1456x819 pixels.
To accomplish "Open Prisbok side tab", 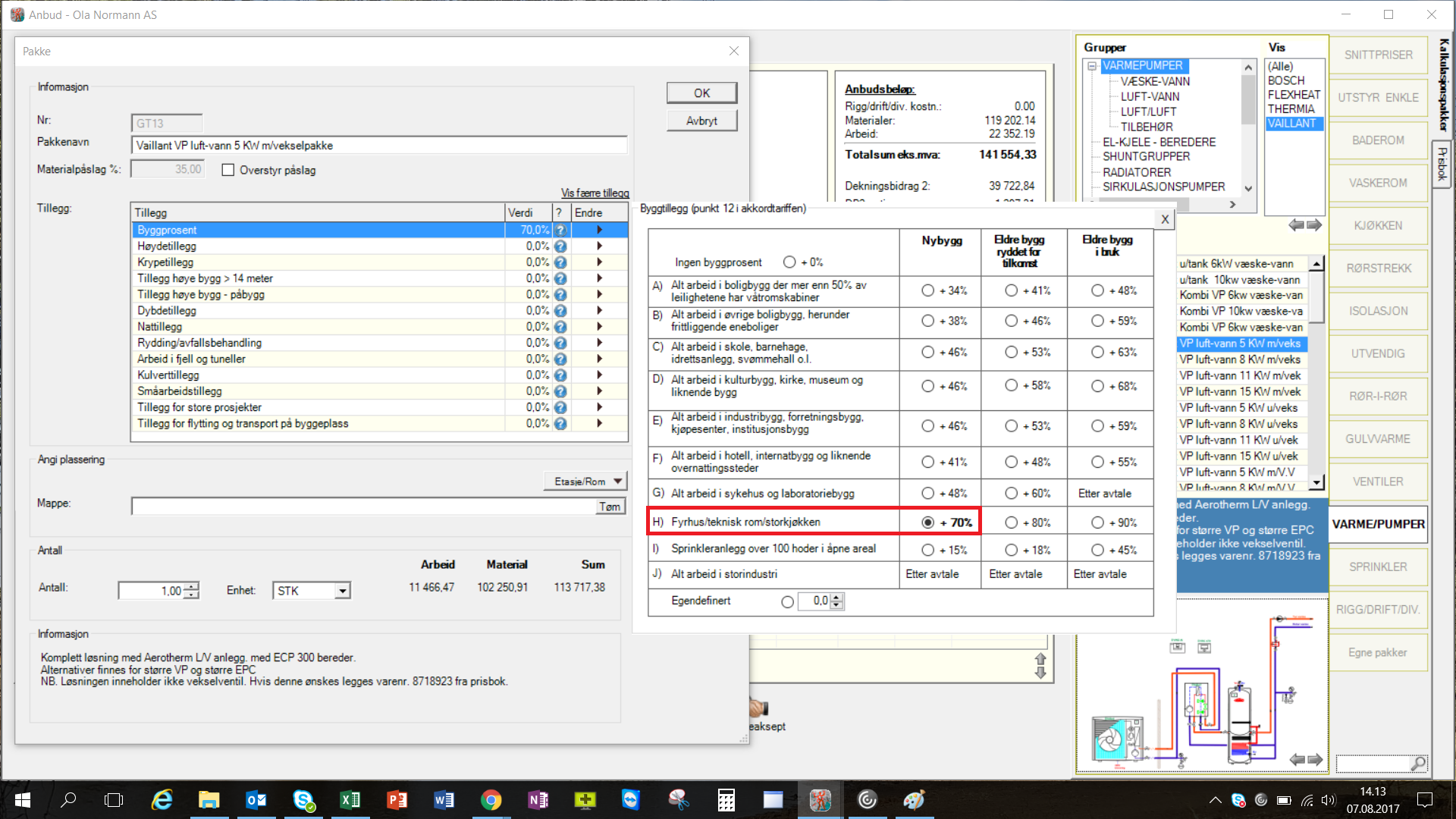I will click(x=1442, y=164).
